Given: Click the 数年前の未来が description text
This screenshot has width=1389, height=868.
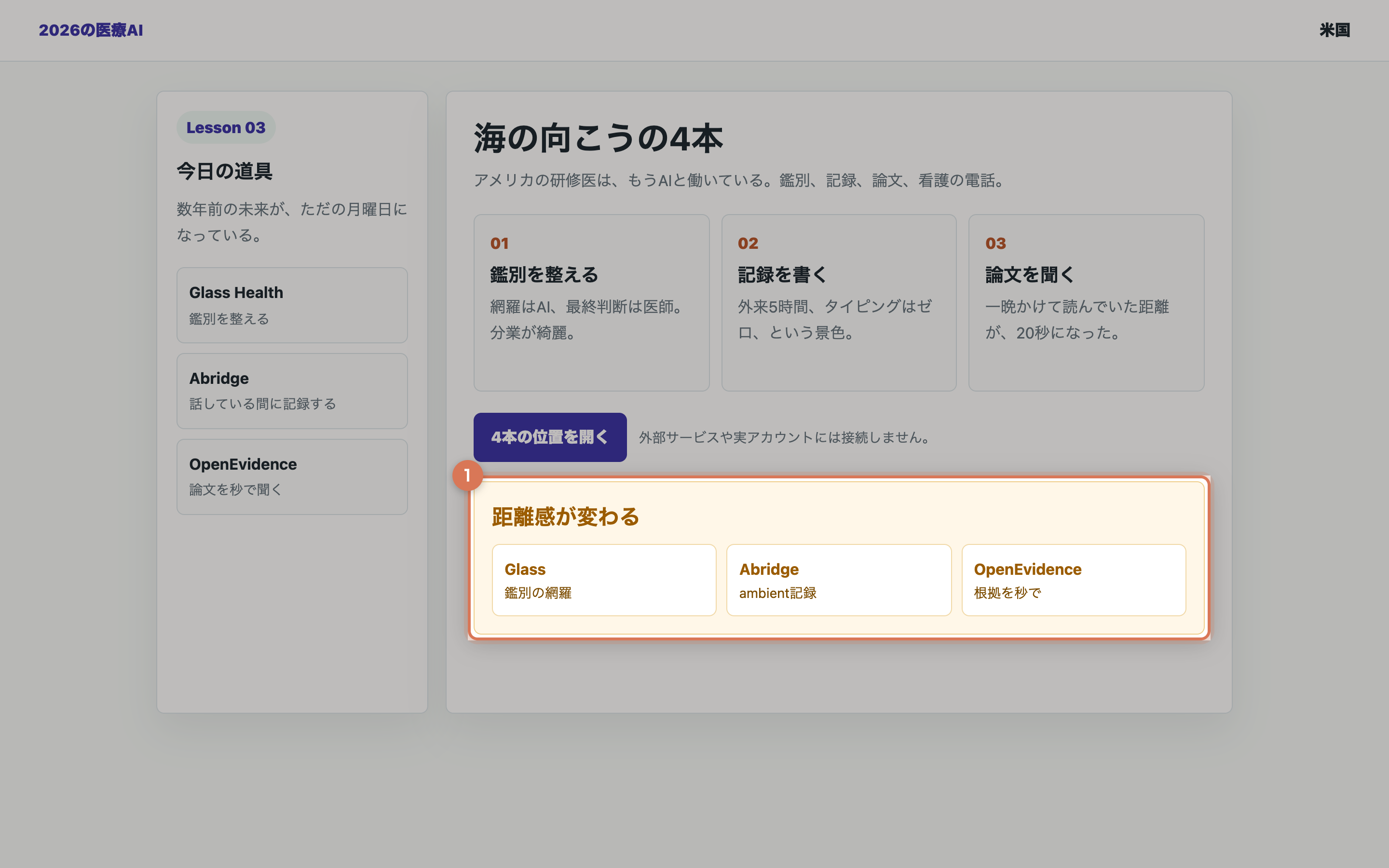Looking at the screenshot, I should pos(292,222).
